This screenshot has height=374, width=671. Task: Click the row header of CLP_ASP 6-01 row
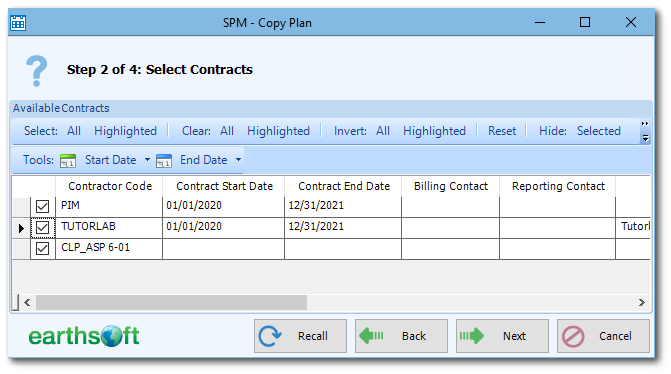pyautogui.click(x=21, y=249)
